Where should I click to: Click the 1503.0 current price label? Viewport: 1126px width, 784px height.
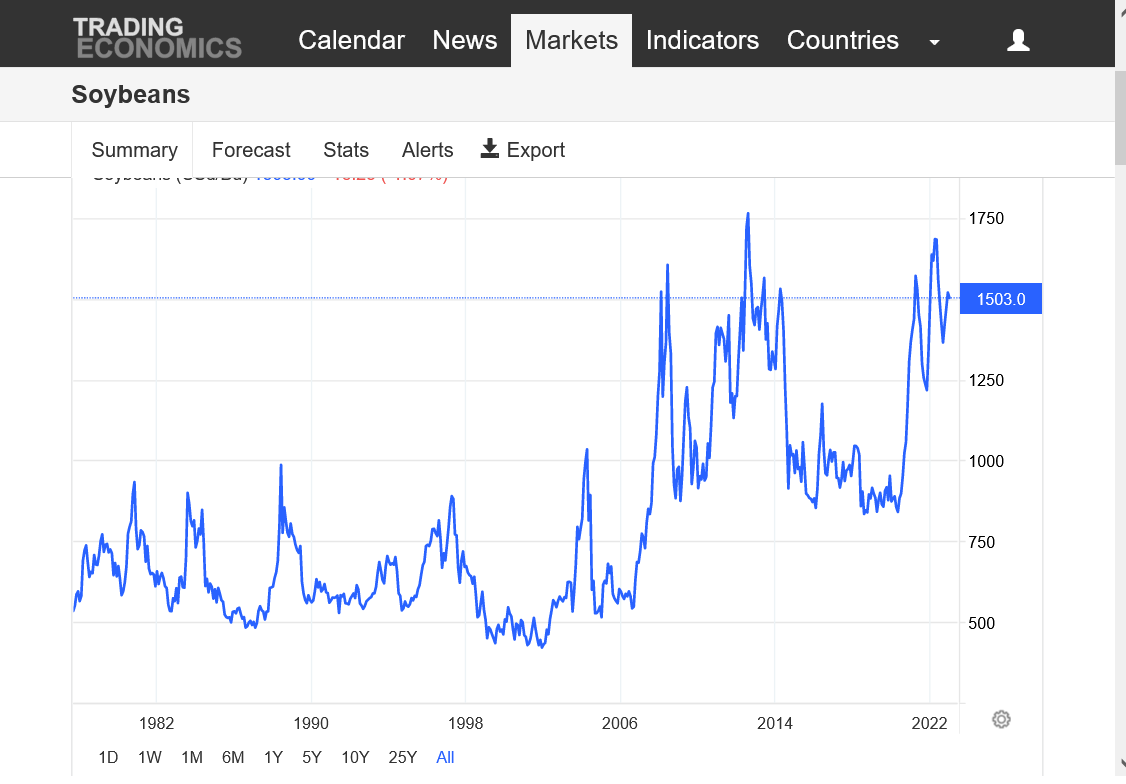point(1000,299)
